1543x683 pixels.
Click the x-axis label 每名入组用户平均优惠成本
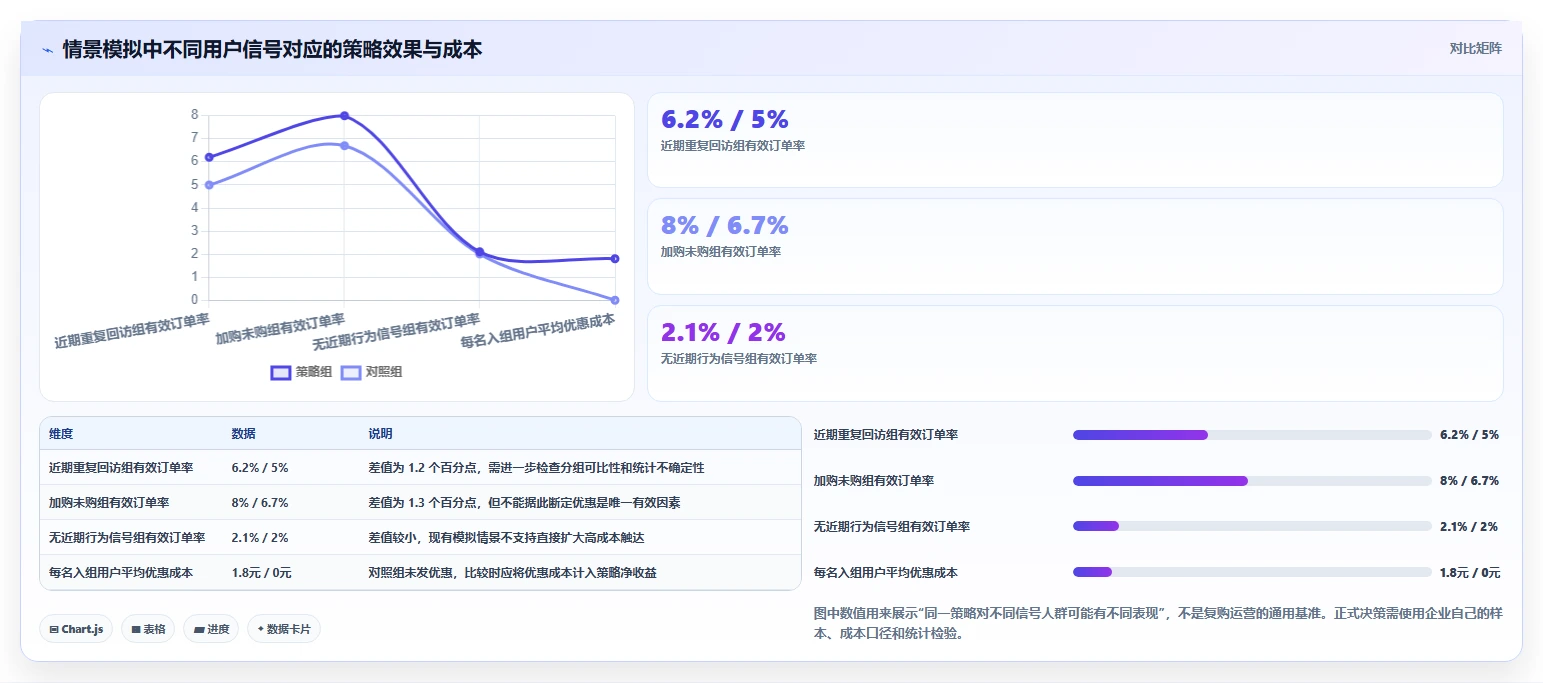pyautogui.click(x=537, y=330)
